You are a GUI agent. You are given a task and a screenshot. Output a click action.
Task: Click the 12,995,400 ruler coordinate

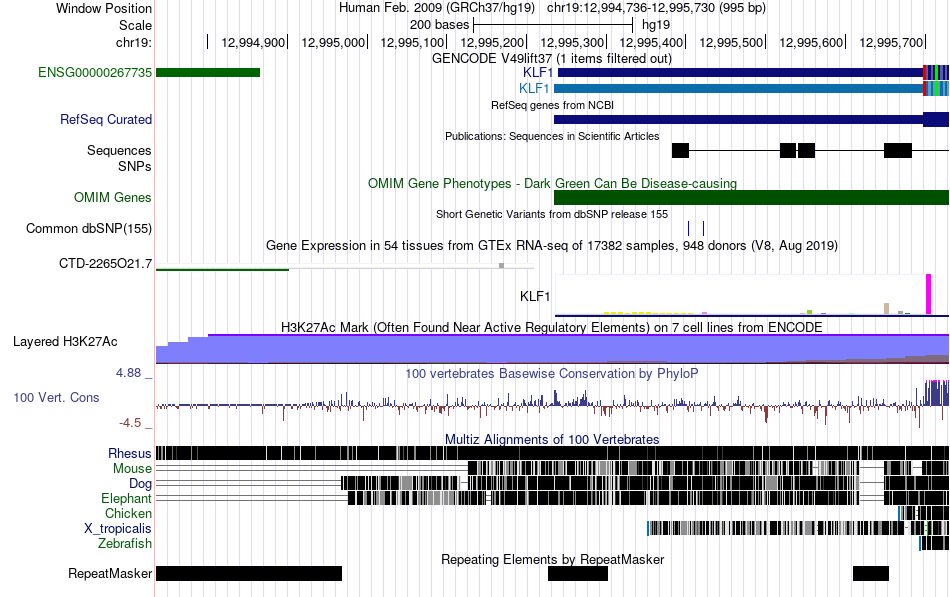(x=651, y=42)
